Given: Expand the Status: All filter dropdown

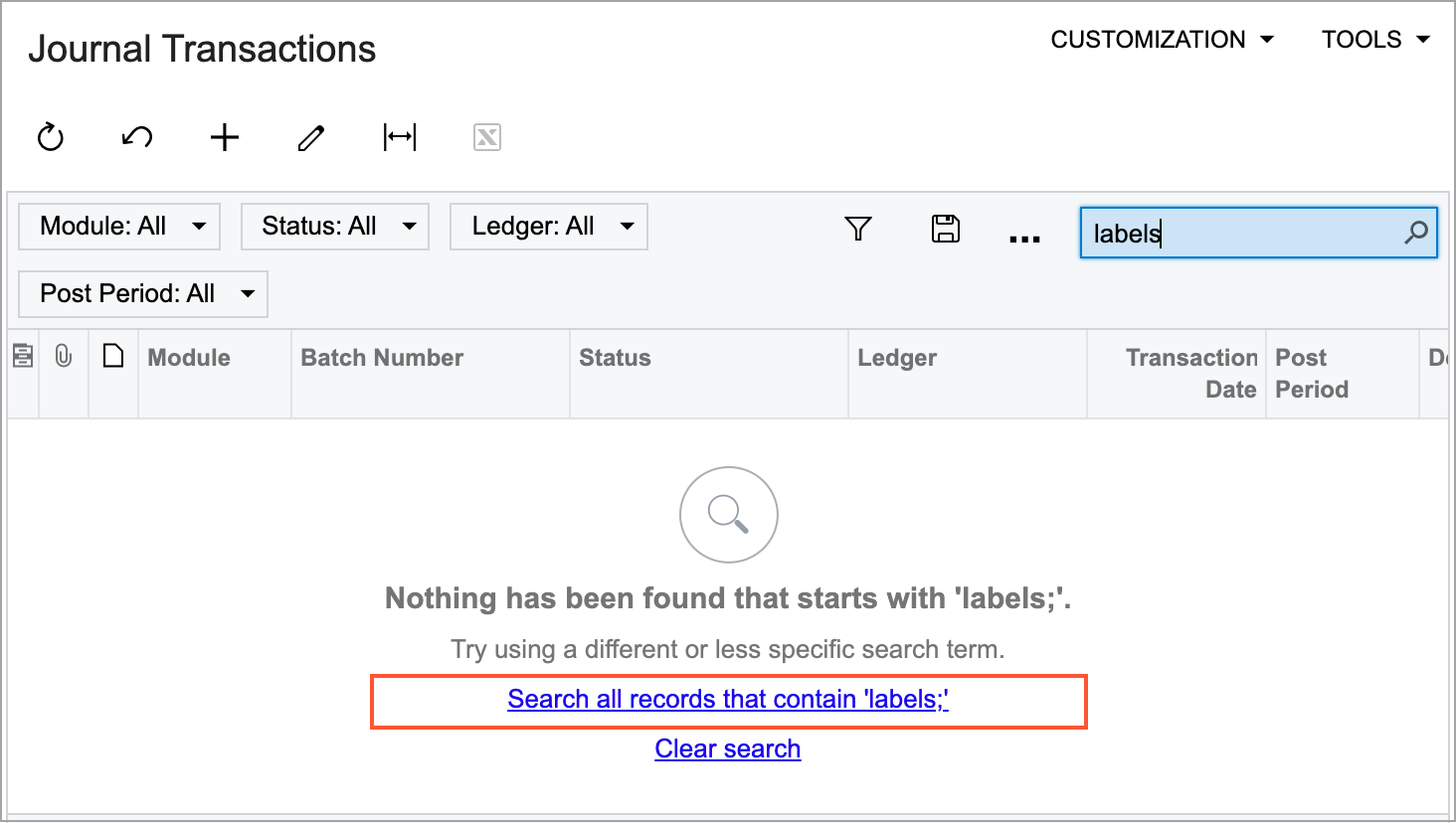Looking at the screenshot, I should 335,227.
